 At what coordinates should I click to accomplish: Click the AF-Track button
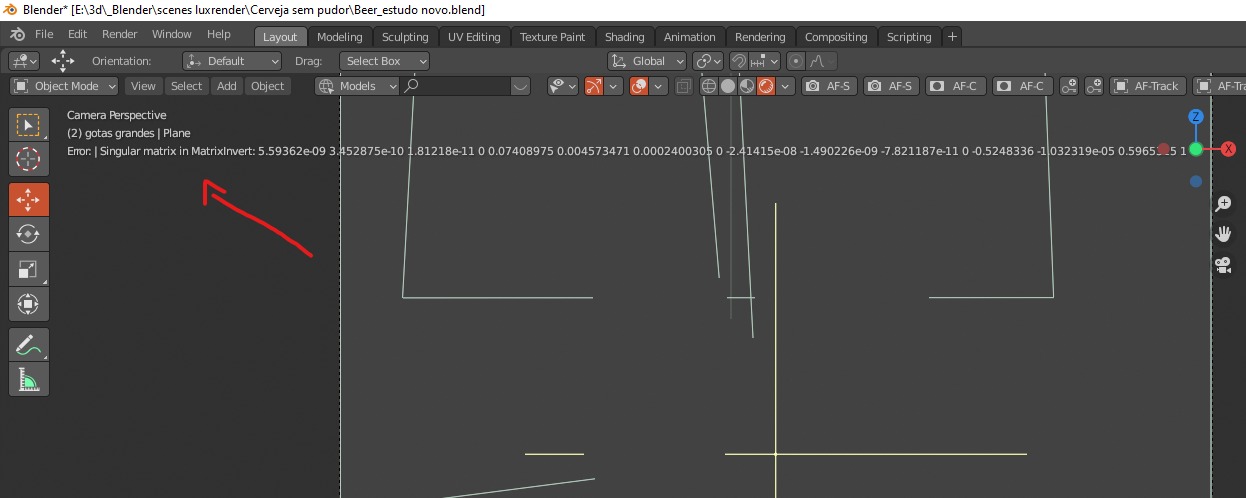tap(1147, 86)
